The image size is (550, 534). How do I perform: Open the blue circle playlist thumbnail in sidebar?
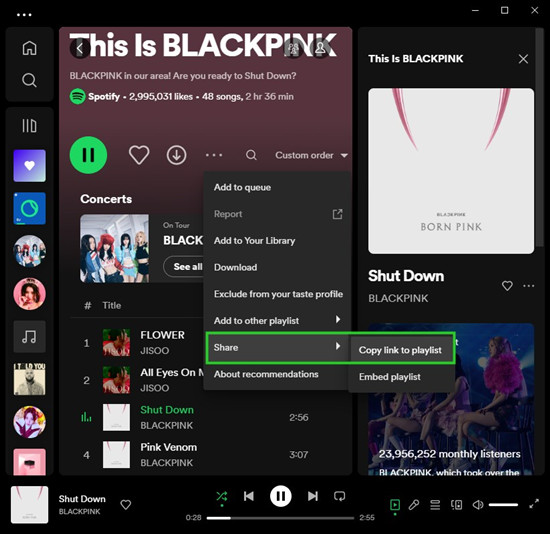coord(29,208)
